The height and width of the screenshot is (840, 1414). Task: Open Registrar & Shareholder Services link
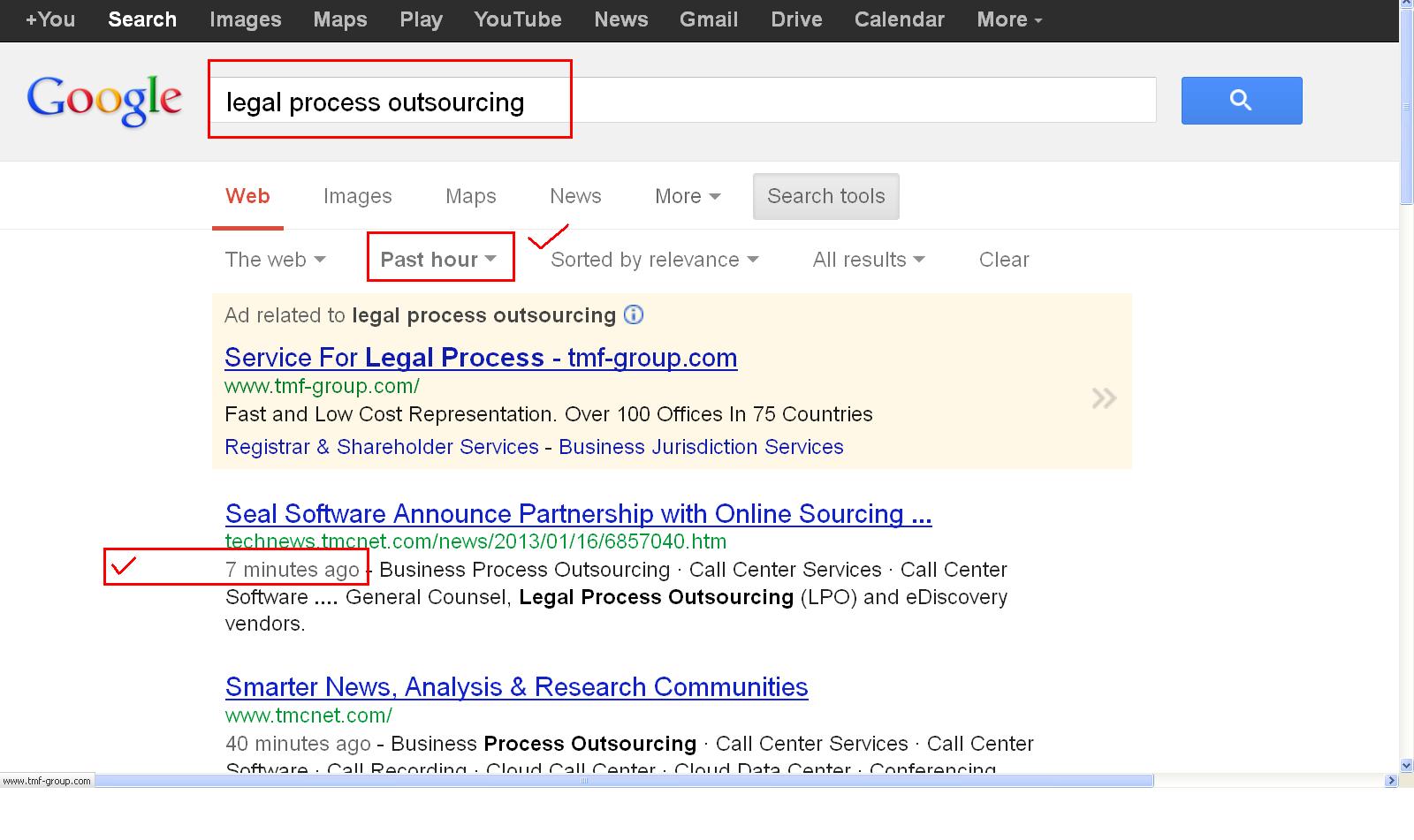pyautogui.click(x=382, y=447)
